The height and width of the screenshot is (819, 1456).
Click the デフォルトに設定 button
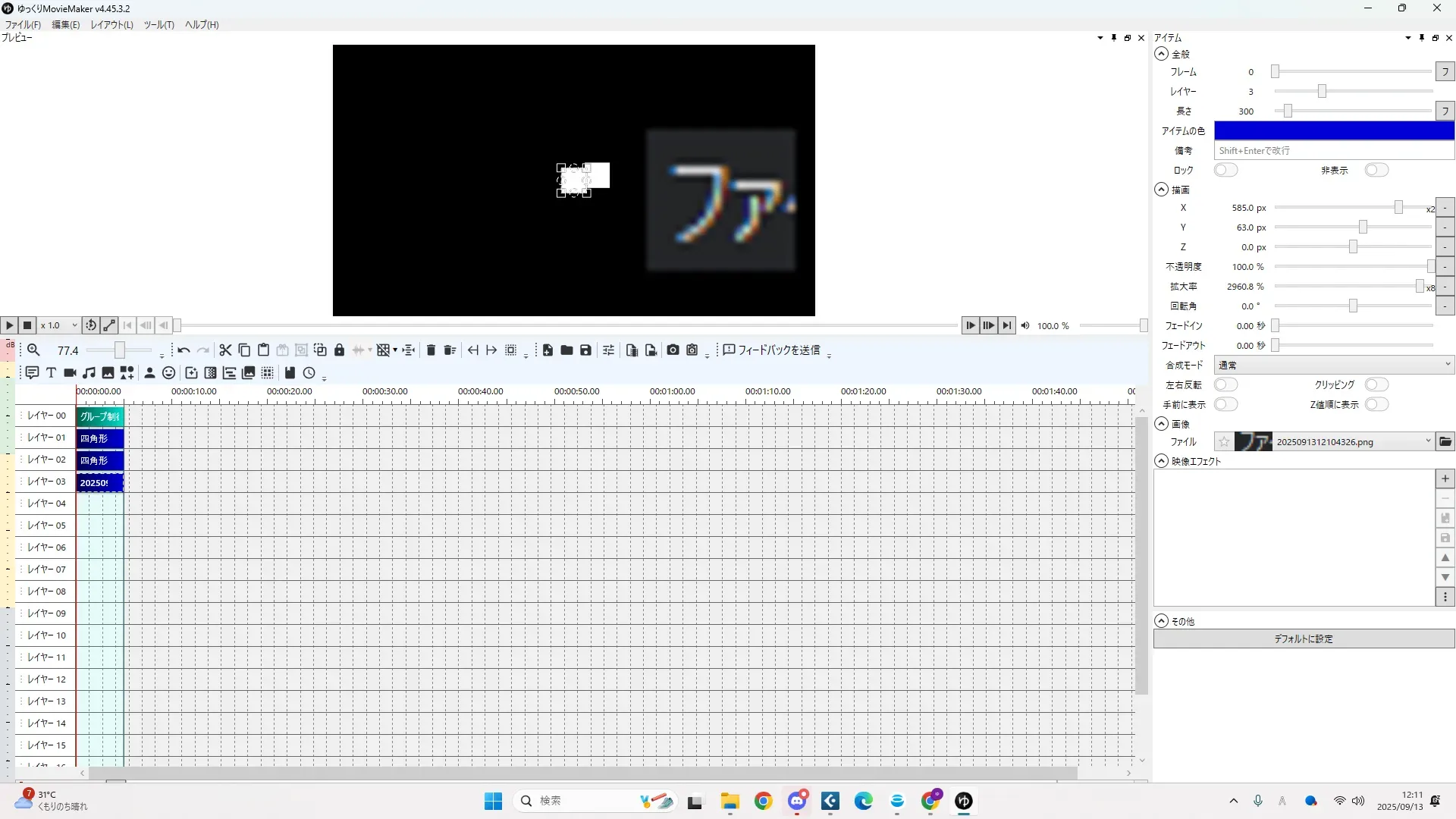[x=1304, y=639]
